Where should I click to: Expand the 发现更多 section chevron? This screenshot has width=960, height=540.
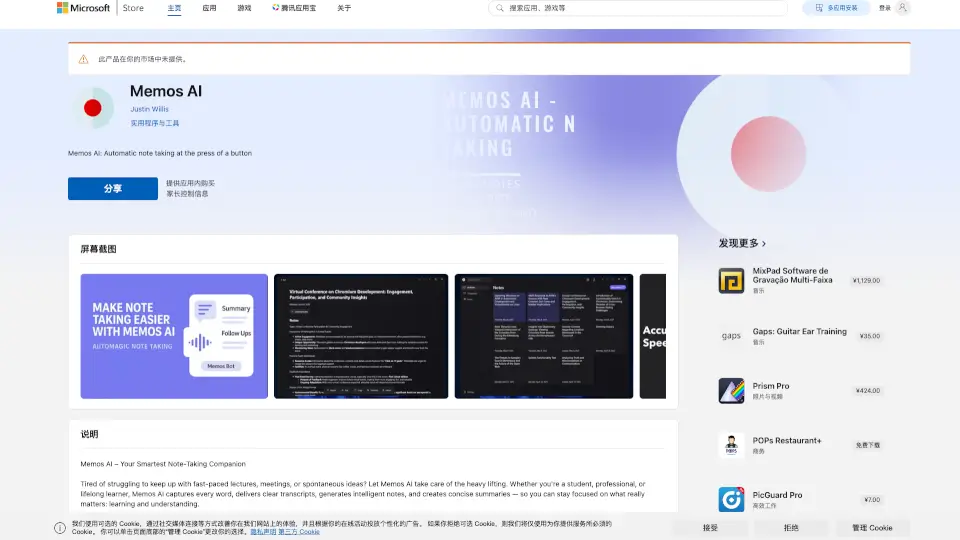pos(765,243)
